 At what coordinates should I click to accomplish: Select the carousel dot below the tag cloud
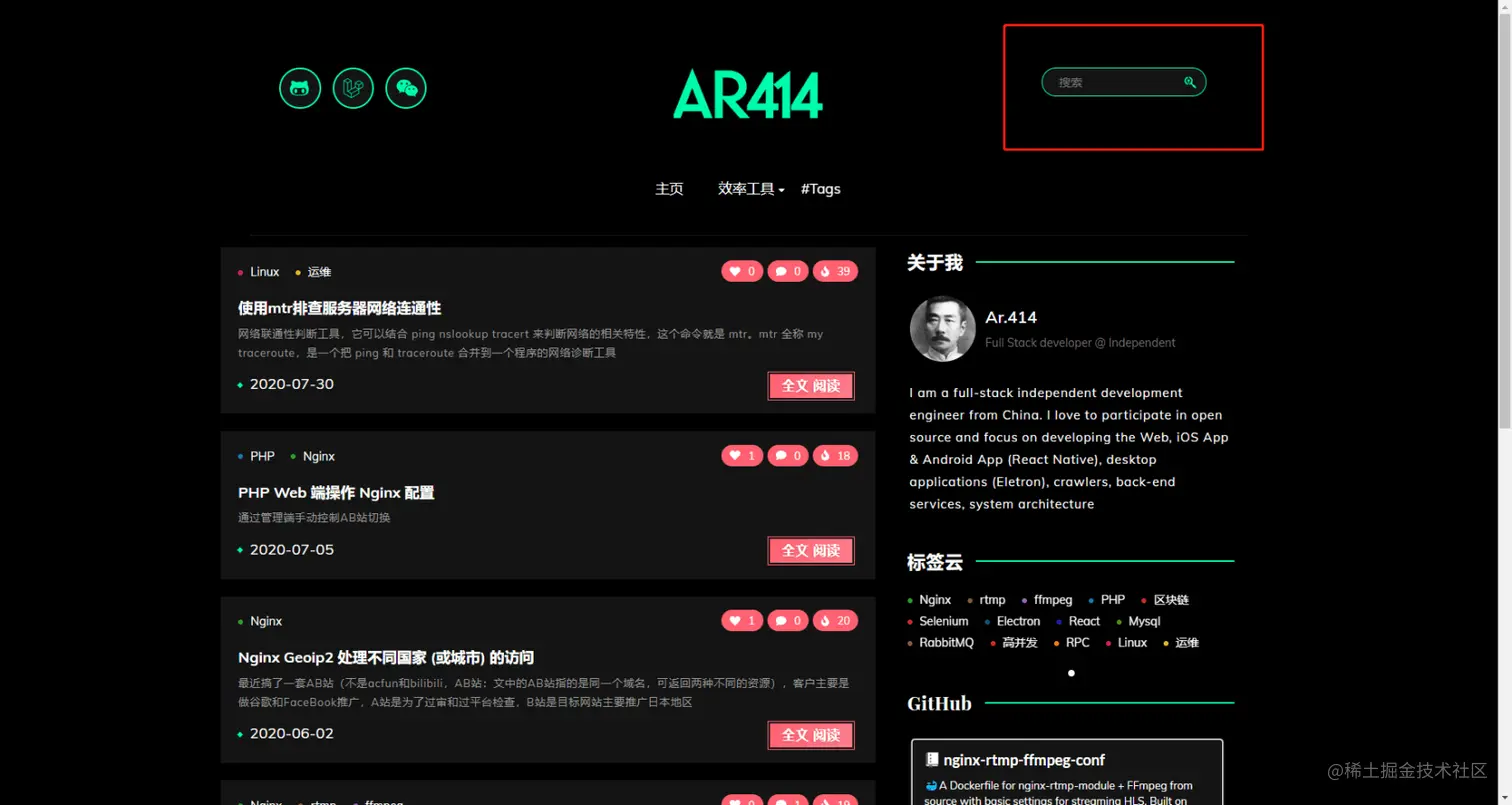pyautogui.click(x=1069, y=673)
